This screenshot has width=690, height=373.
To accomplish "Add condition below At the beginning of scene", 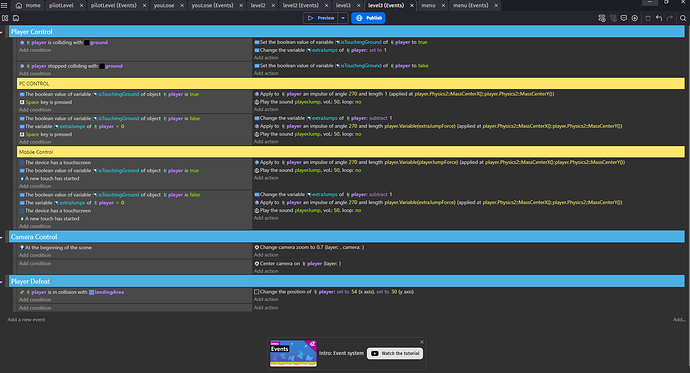I will click(x=35, y=255).
